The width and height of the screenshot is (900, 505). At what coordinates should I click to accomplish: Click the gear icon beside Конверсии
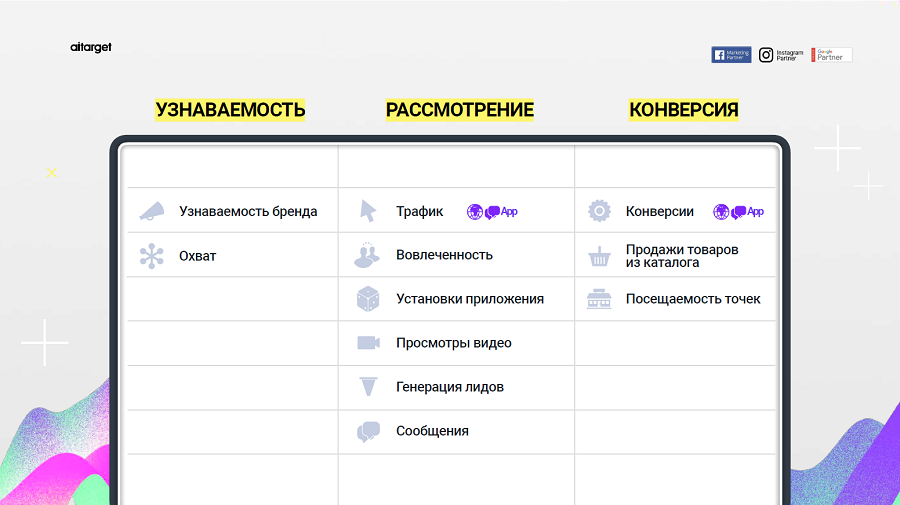point(599,211)
